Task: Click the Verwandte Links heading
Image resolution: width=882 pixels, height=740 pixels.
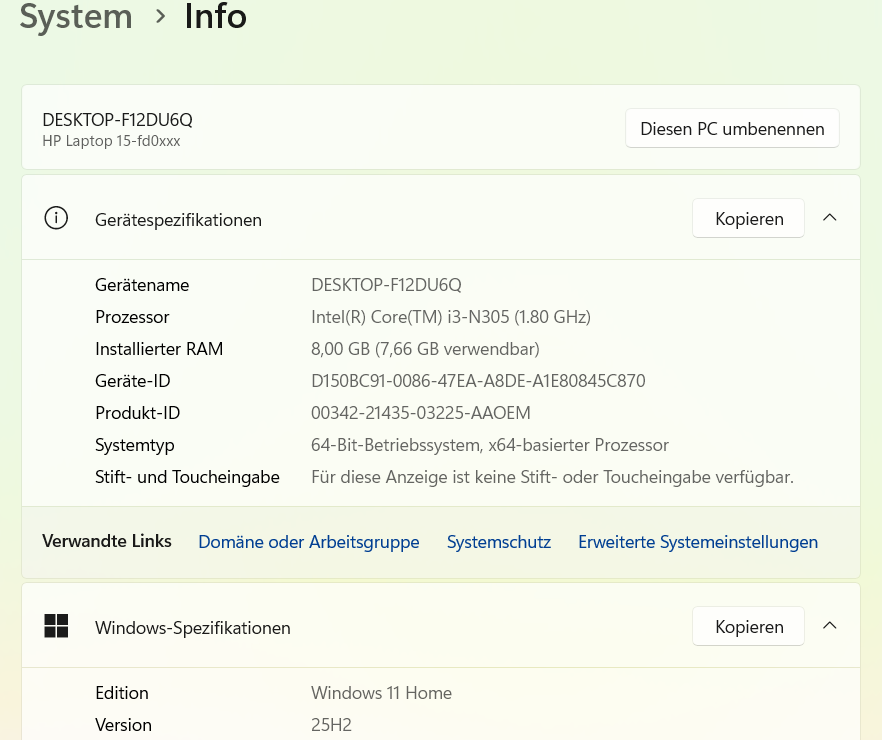Action: tap(107, 541)
